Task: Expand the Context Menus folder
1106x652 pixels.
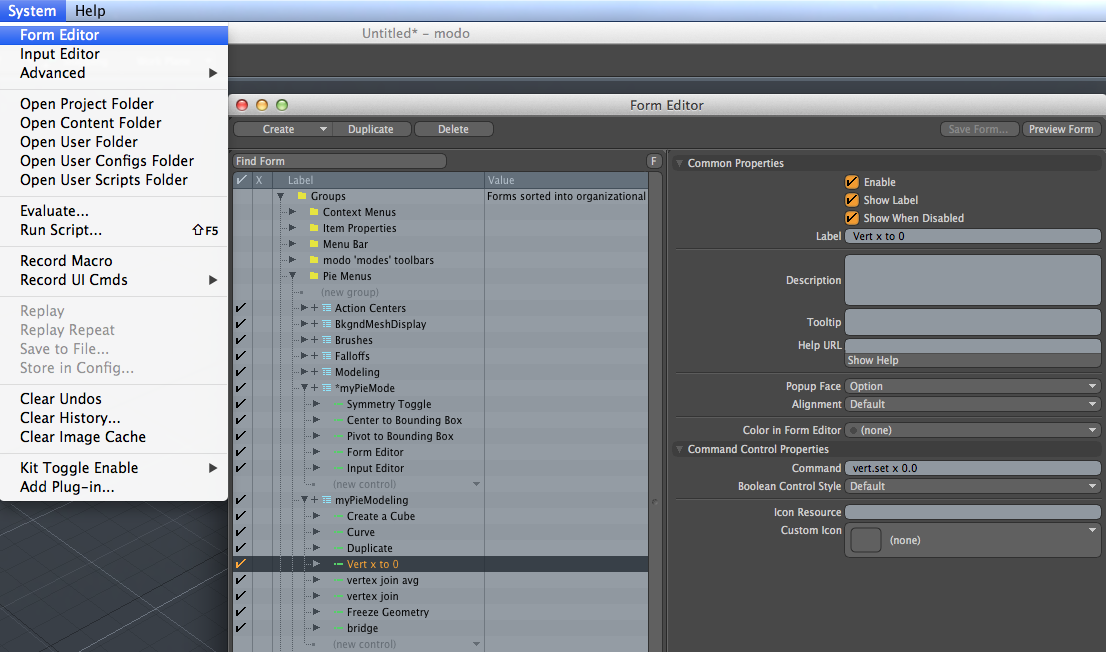Action: (292, 212)
